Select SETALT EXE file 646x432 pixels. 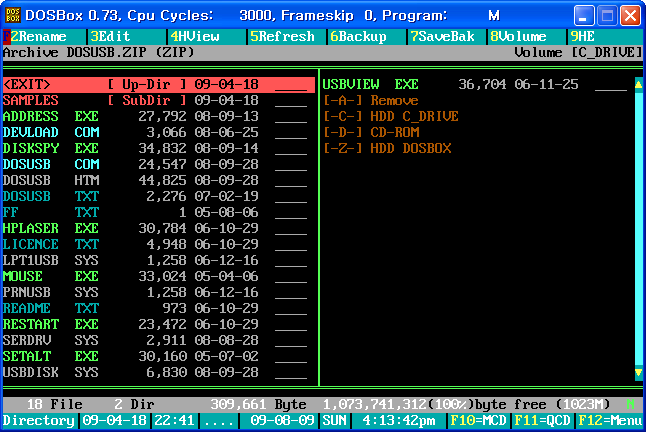pyautogui.click(x=155, y=356)
